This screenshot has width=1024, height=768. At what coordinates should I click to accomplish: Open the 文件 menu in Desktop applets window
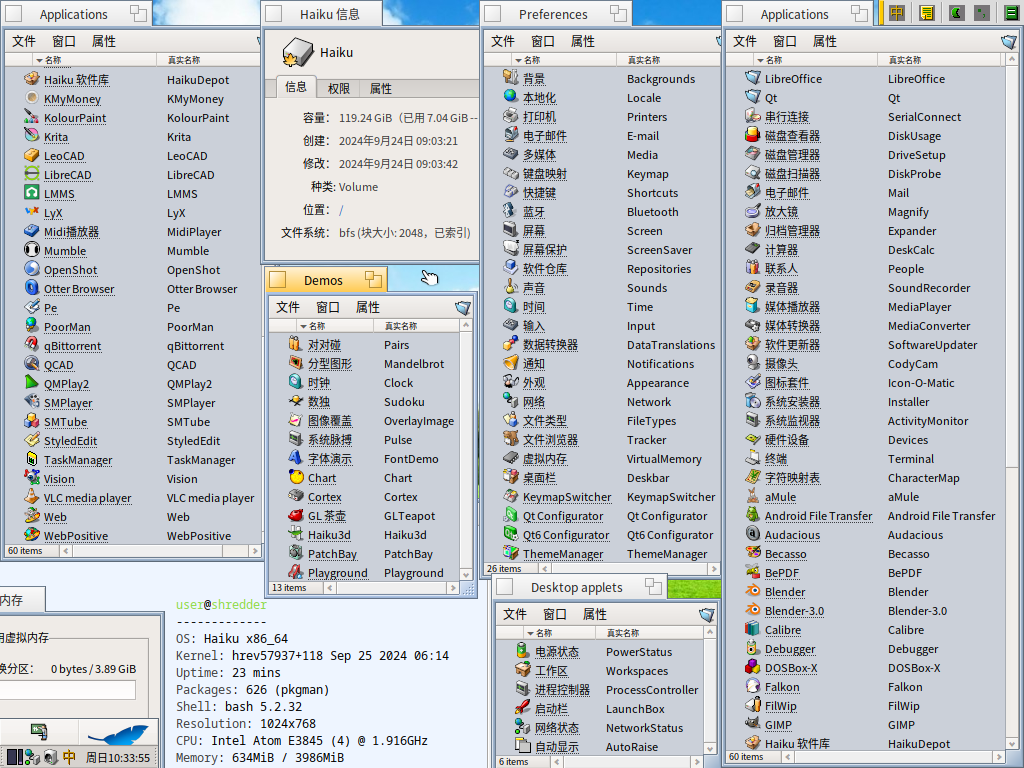click(515, 614)
